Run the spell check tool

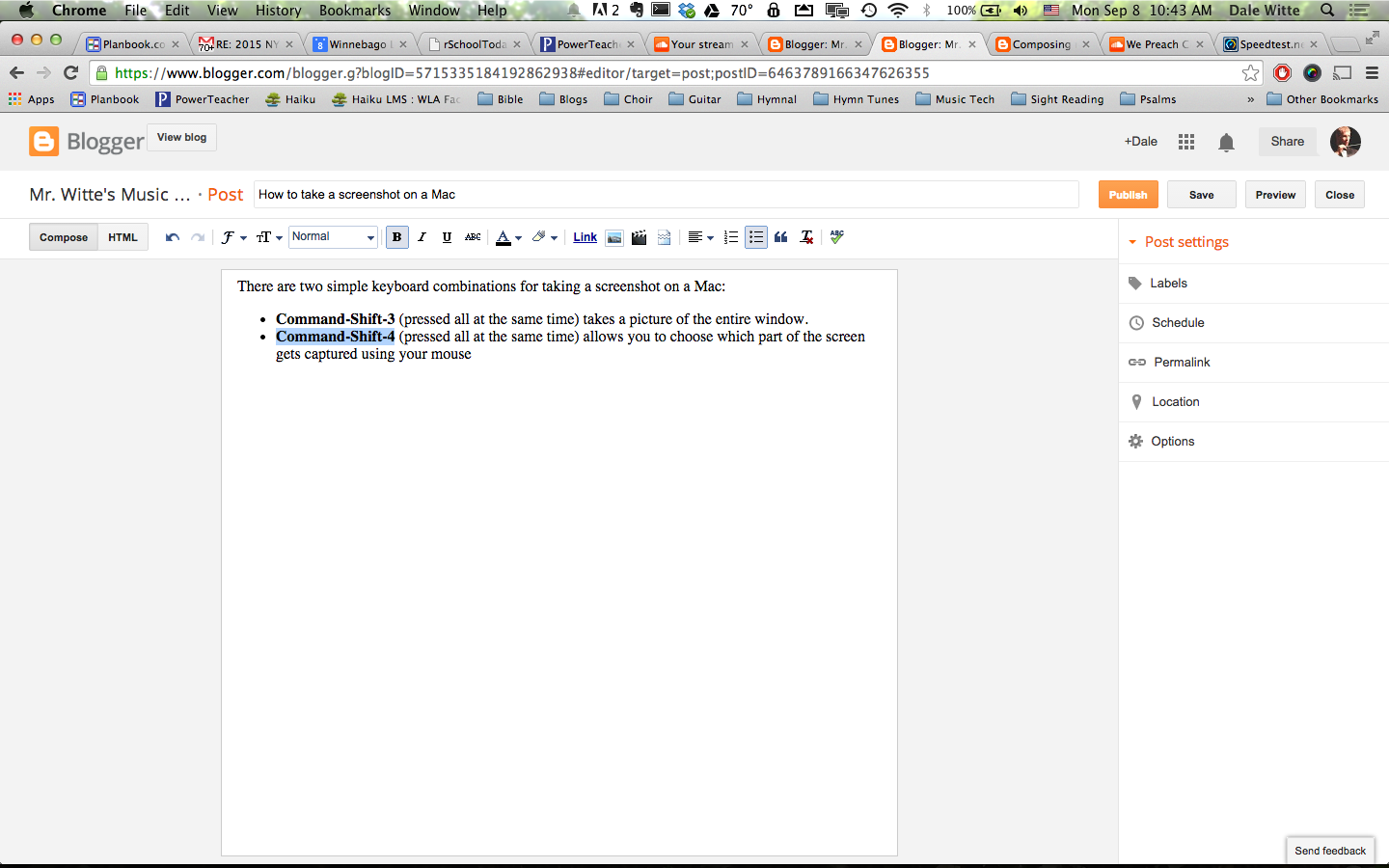pyautogui.click(x=836, y=237)
